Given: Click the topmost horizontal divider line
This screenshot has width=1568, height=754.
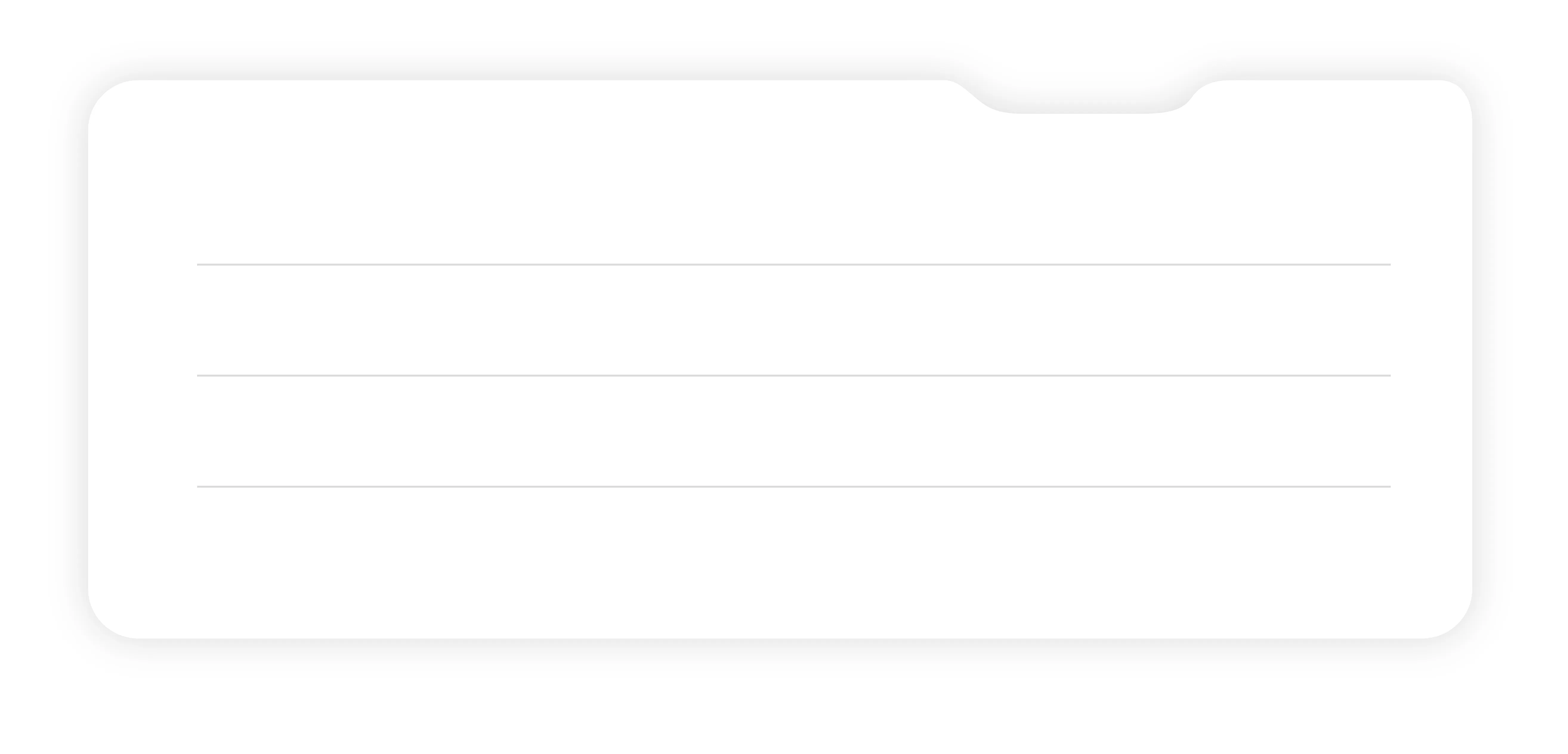Looking at the screenshot, I should 794,264.
